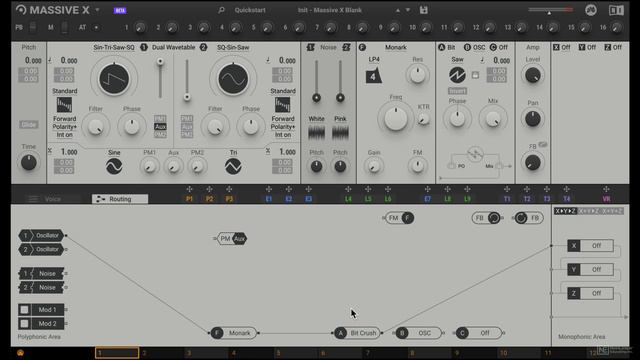Select the E2 envelope tab
Image resolution: width=640 pixels, height=360 pixels.
289,199
